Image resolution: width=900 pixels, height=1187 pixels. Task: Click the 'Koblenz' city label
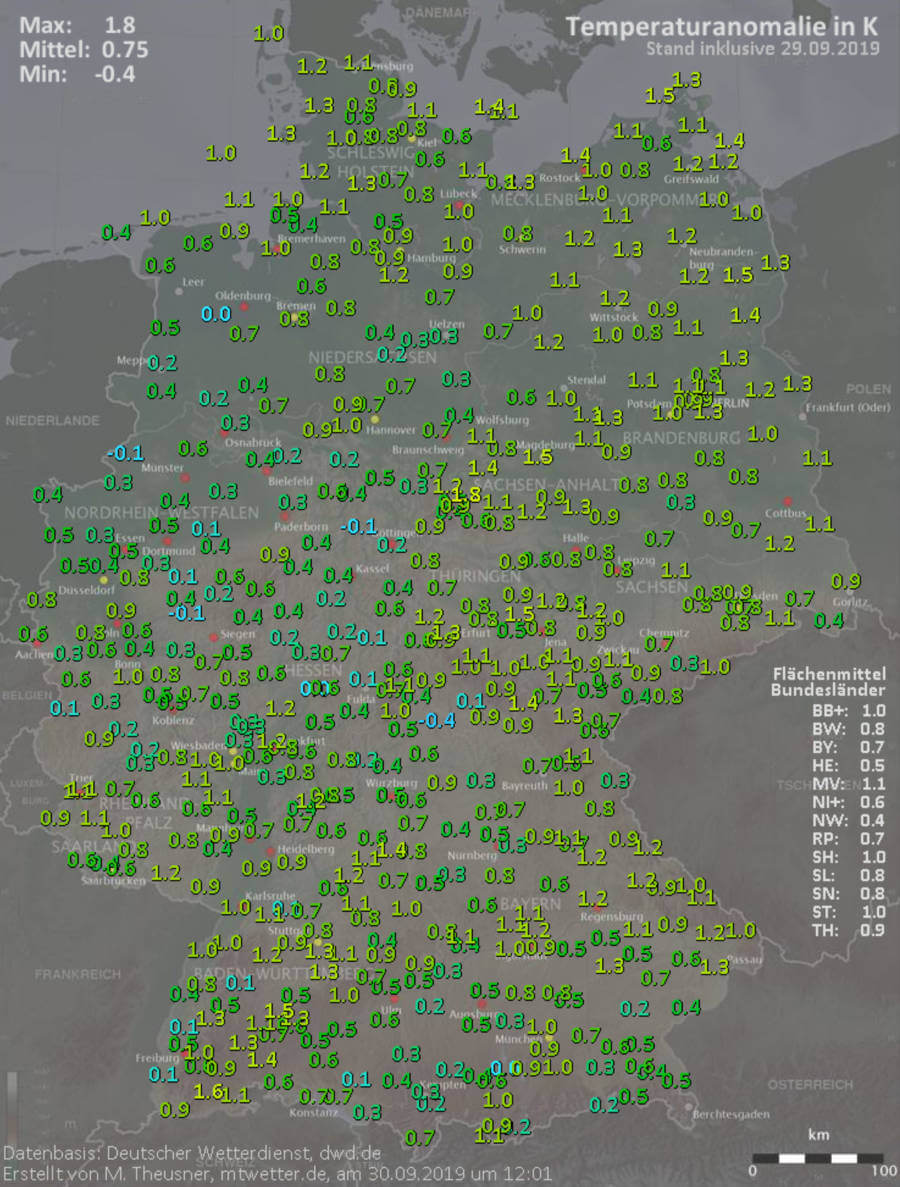pyautogui.click(x=173, y=721)
